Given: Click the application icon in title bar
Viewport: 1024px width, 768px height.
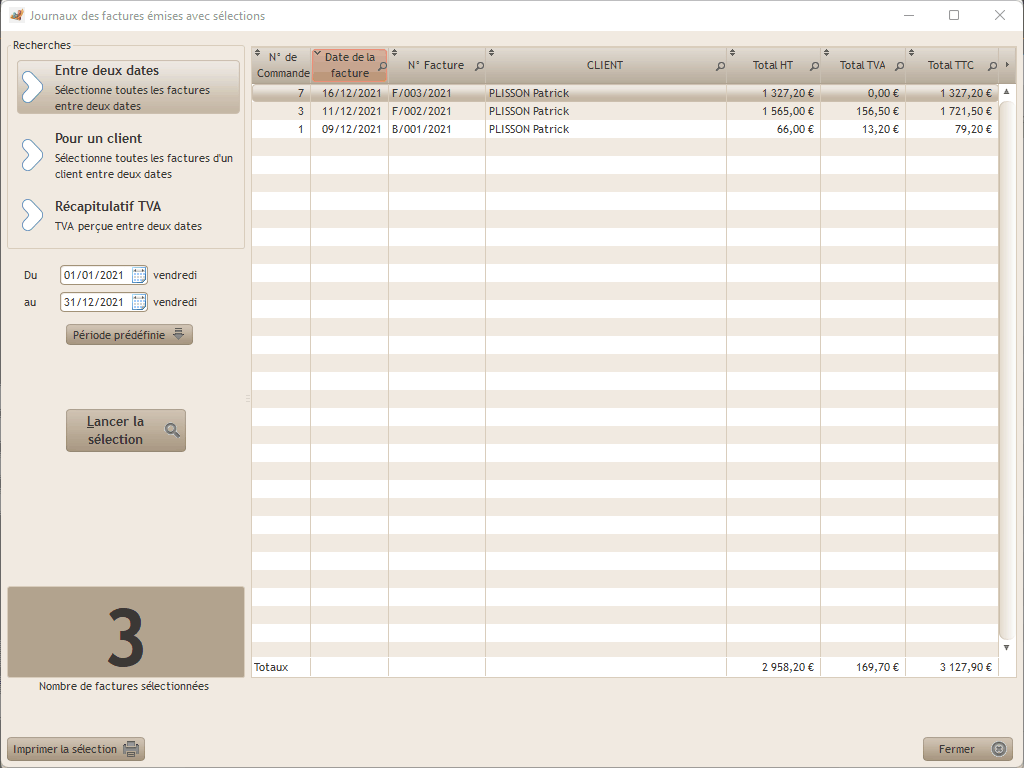Looking at the screenshot, I should (x=17, y=15).
